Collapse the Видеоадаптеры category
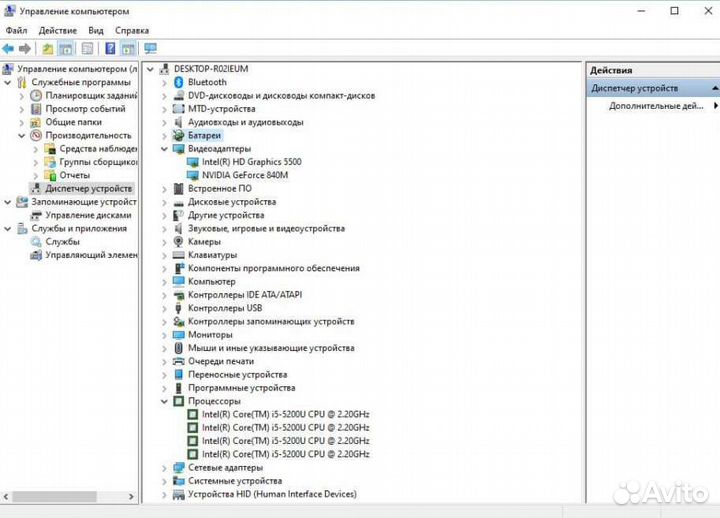 164,149
